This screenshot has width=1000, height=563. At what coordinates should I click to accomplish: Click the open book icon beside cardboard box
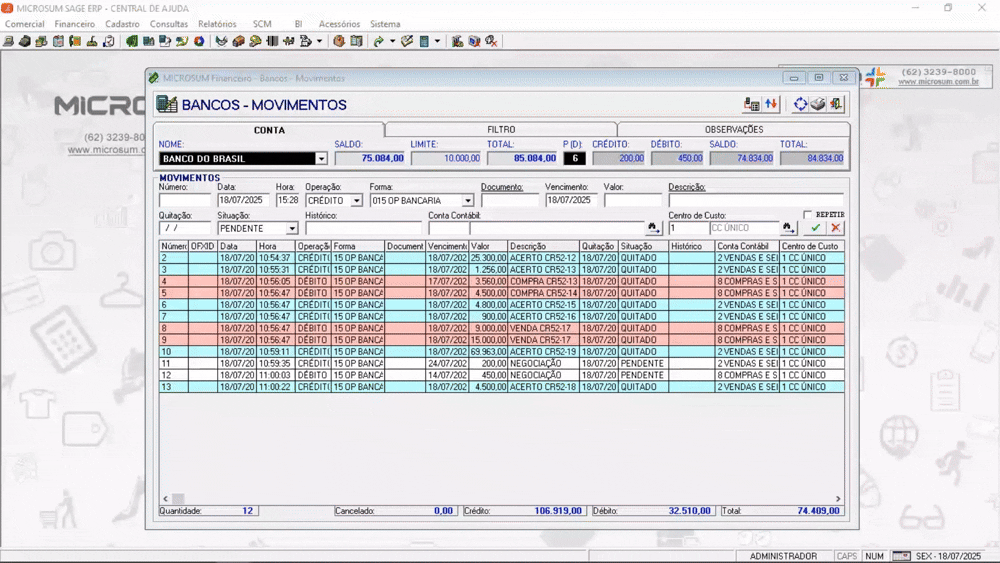tap(356, 41)
